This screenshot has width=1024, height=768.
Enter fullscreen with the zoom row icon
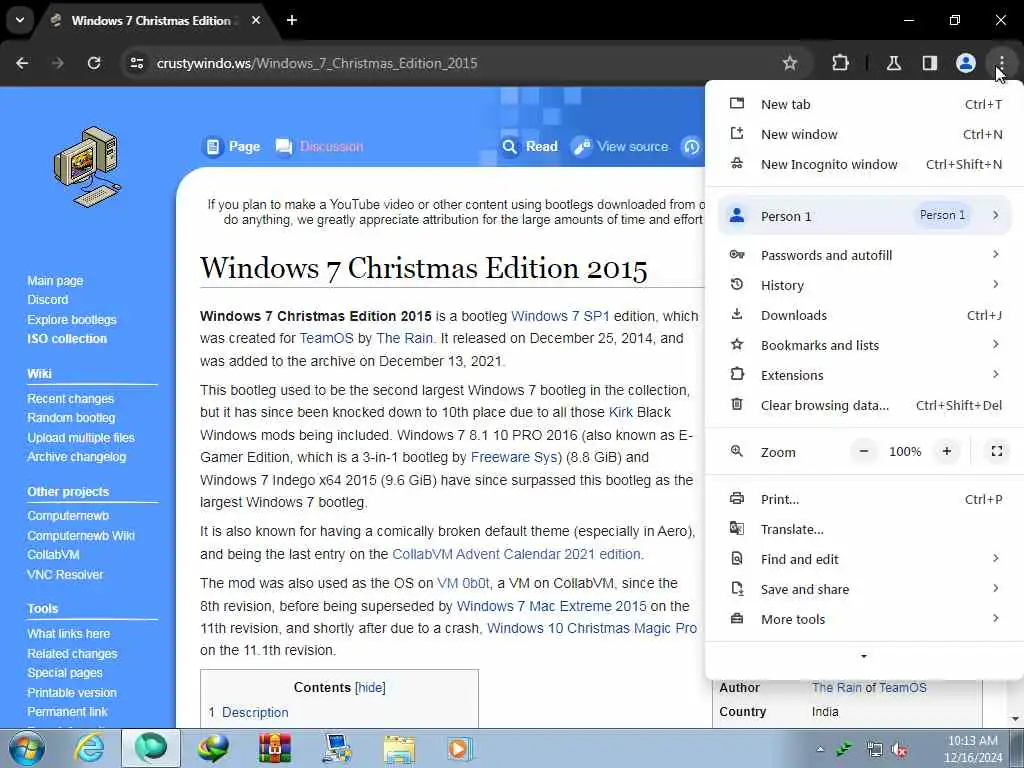coord(997,451)
